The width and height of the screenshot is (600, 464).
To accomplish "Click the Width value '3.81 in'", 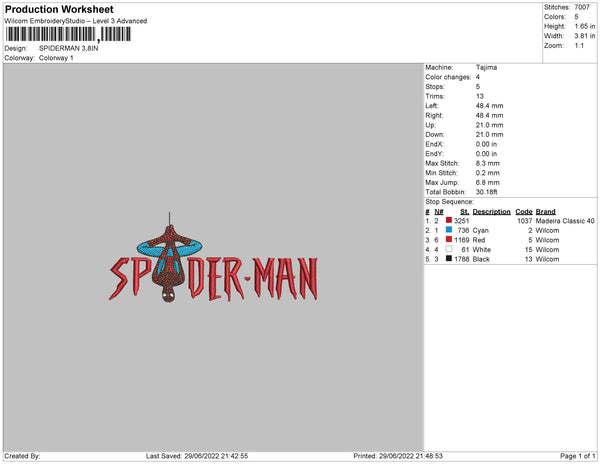I will pos(585,36).
